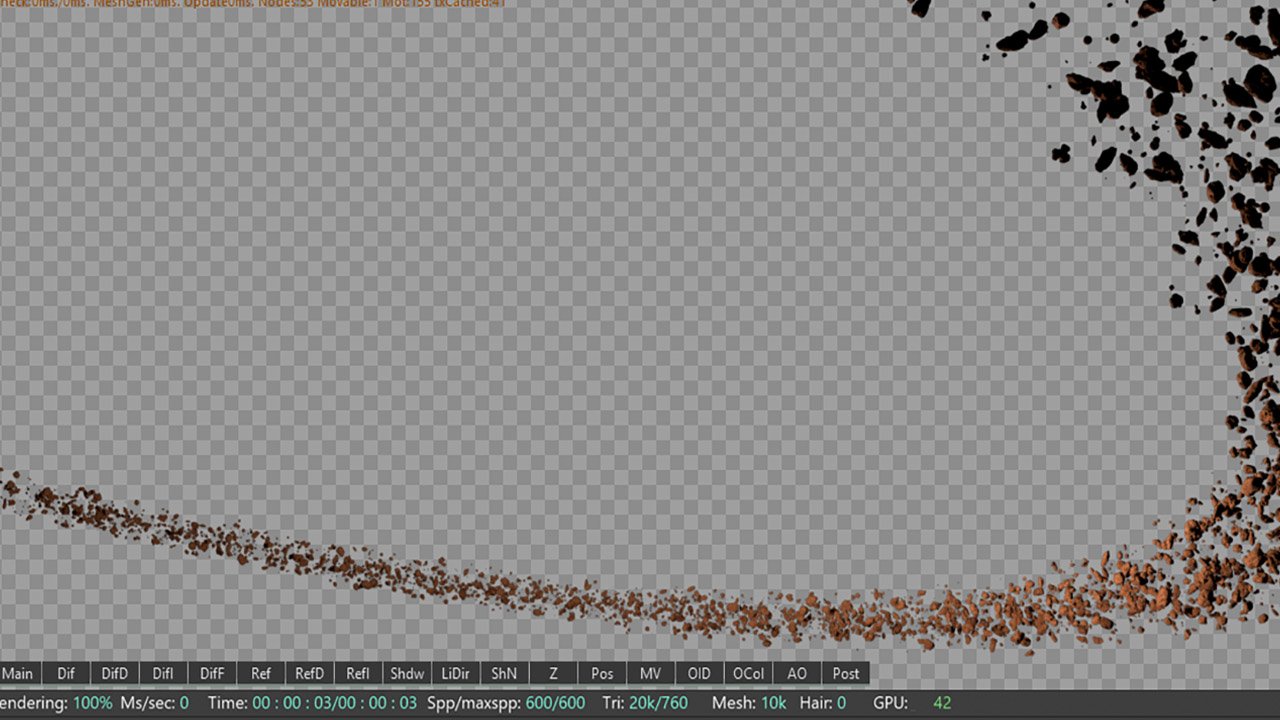Open the DifD diffuse direct pass
The width and height of the screenshot is (1280, 720).
click(115, 674)
